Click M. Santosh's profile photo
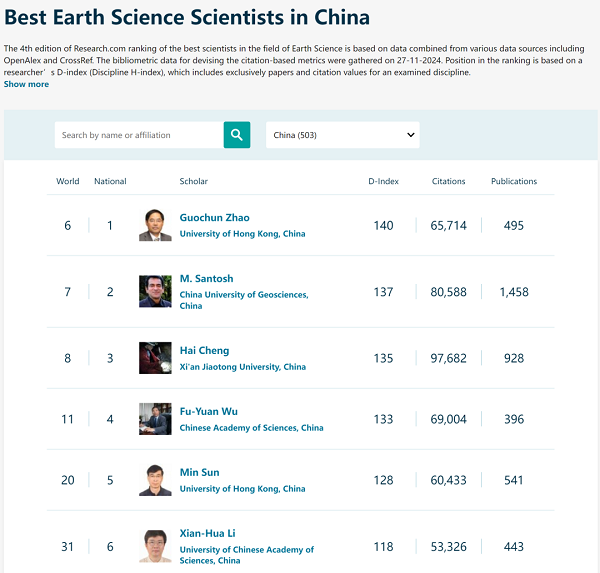Screen dimensions: 600x573 [x=155, y=292]
